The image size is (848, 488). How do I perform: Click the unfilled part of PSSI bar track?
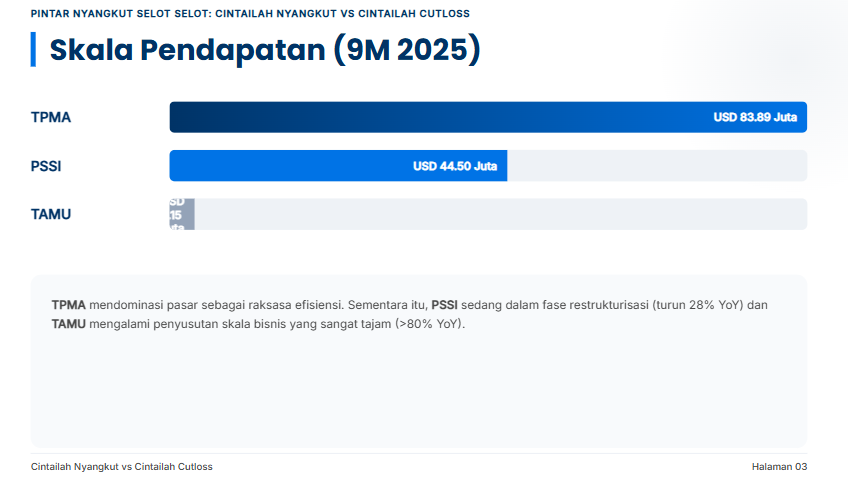(656, 166)
